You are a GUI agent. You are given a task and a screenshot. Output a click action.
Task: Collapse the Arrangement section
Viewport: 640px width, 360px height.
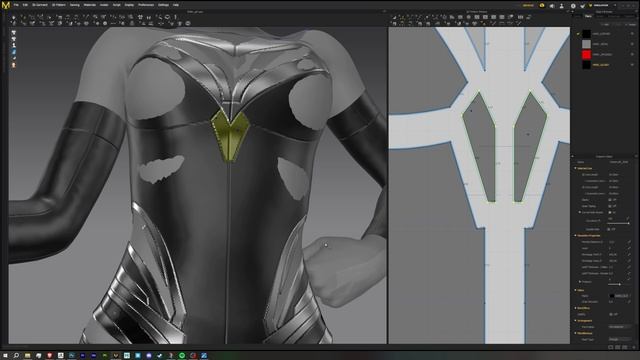576,320
